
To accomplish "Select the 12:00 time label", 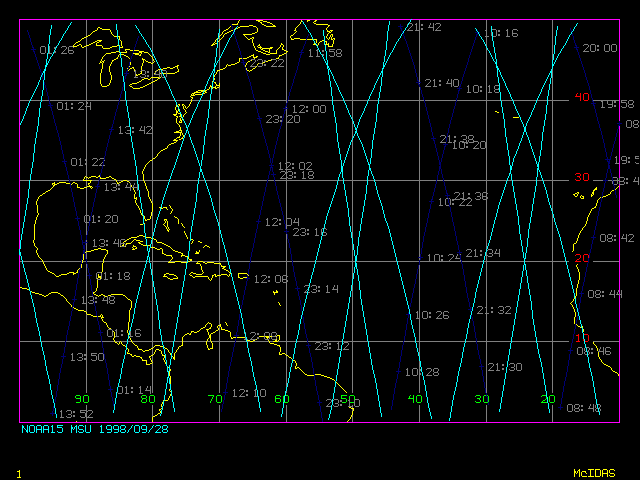I will click(309, 109).
